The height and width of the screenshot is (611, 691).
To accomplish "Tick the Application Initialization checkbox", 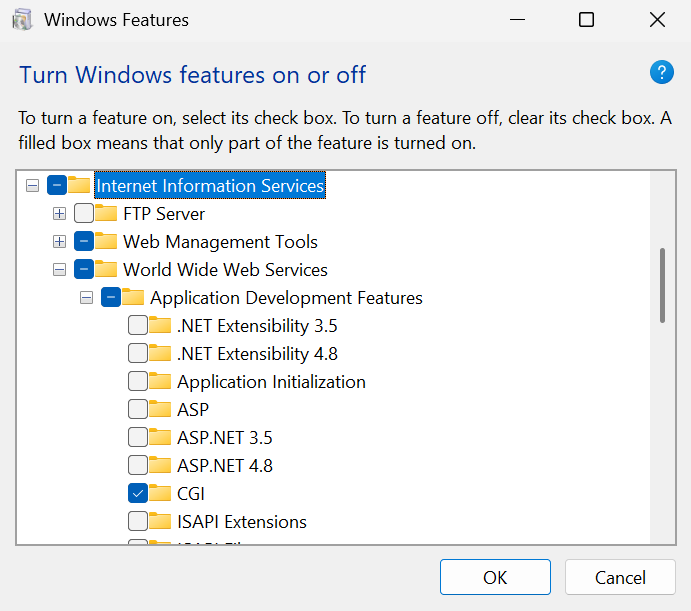I will point(138,381).
